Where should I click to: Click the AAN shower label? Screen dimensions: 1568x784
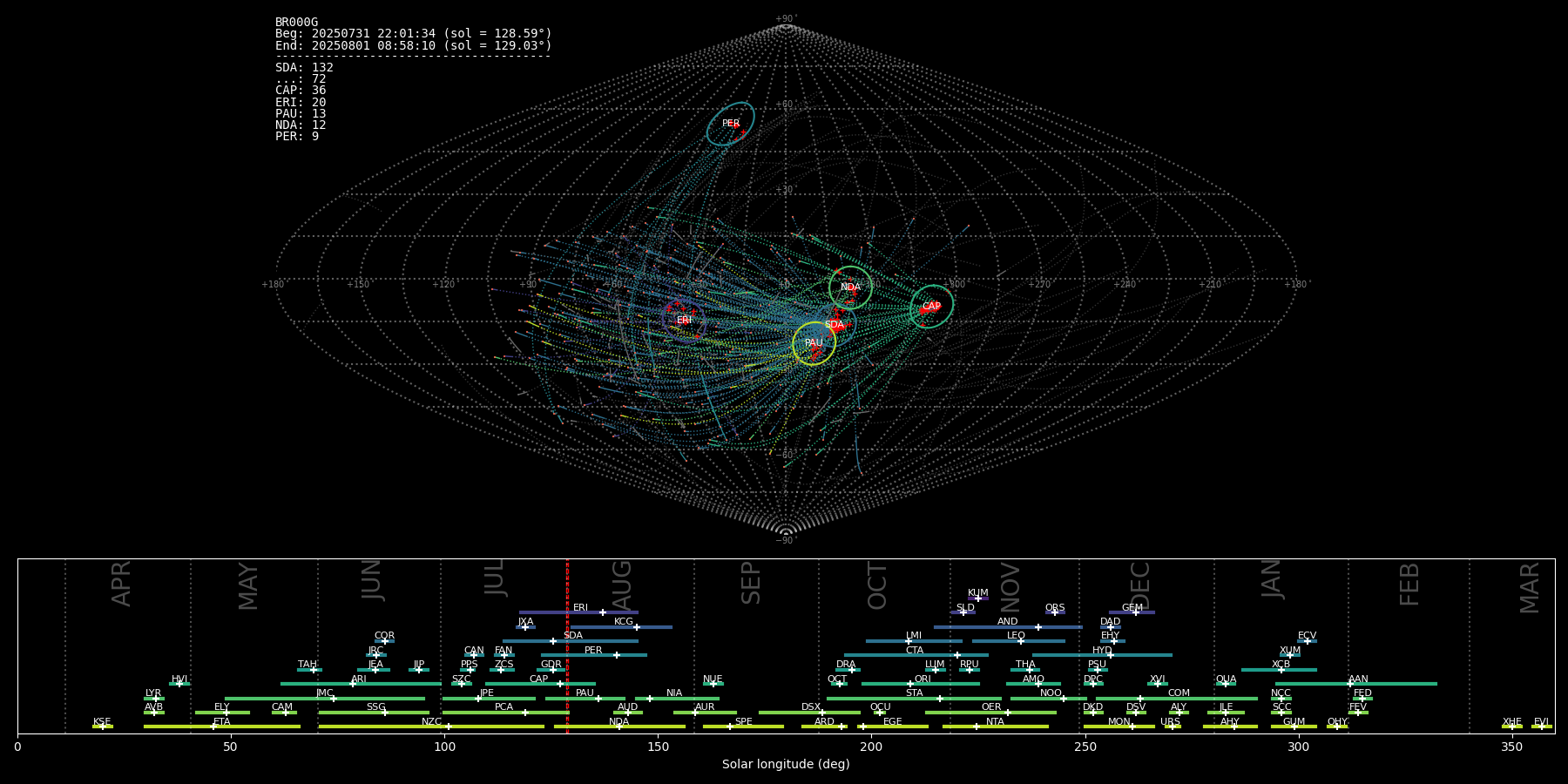1358,679
